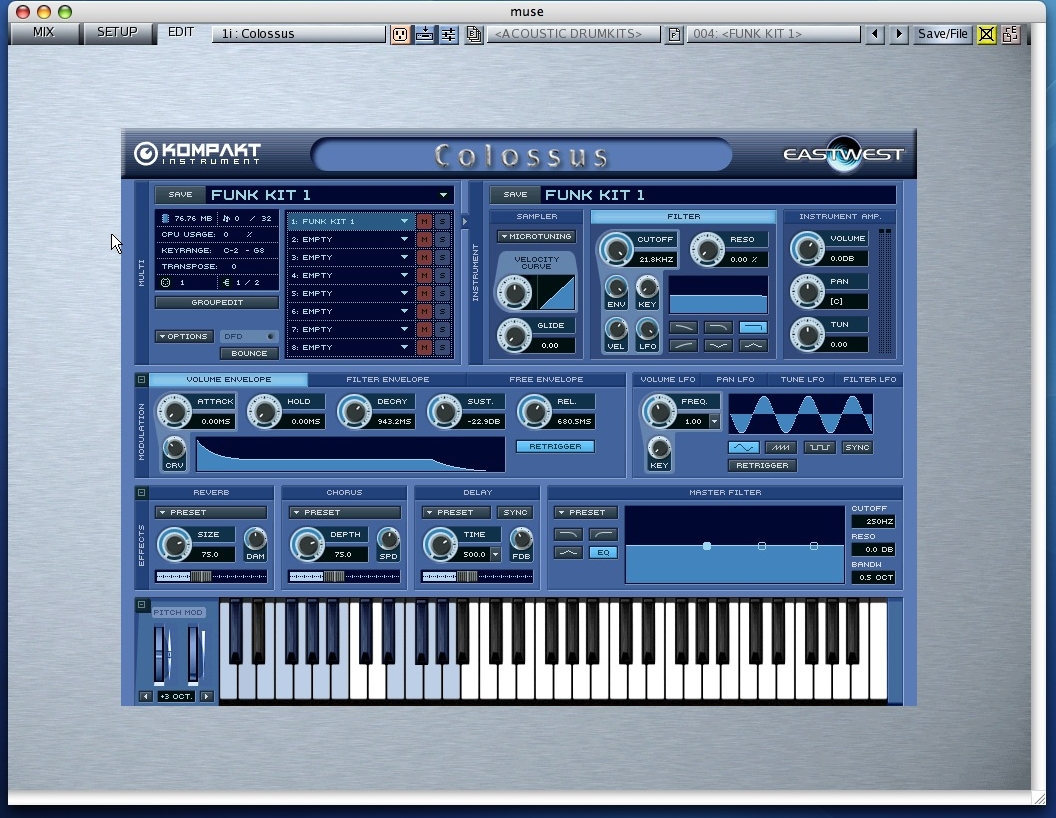Choose the sawtooth LFO waveform
The width and height of the screenshot is (1056, 818).
[781, 447]
